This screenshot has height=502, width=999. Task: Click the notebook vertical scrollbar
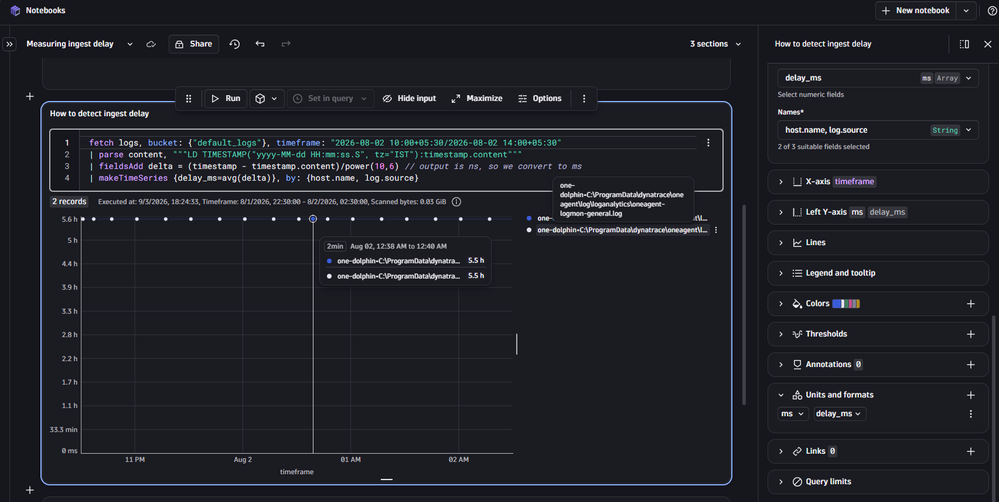744,305
